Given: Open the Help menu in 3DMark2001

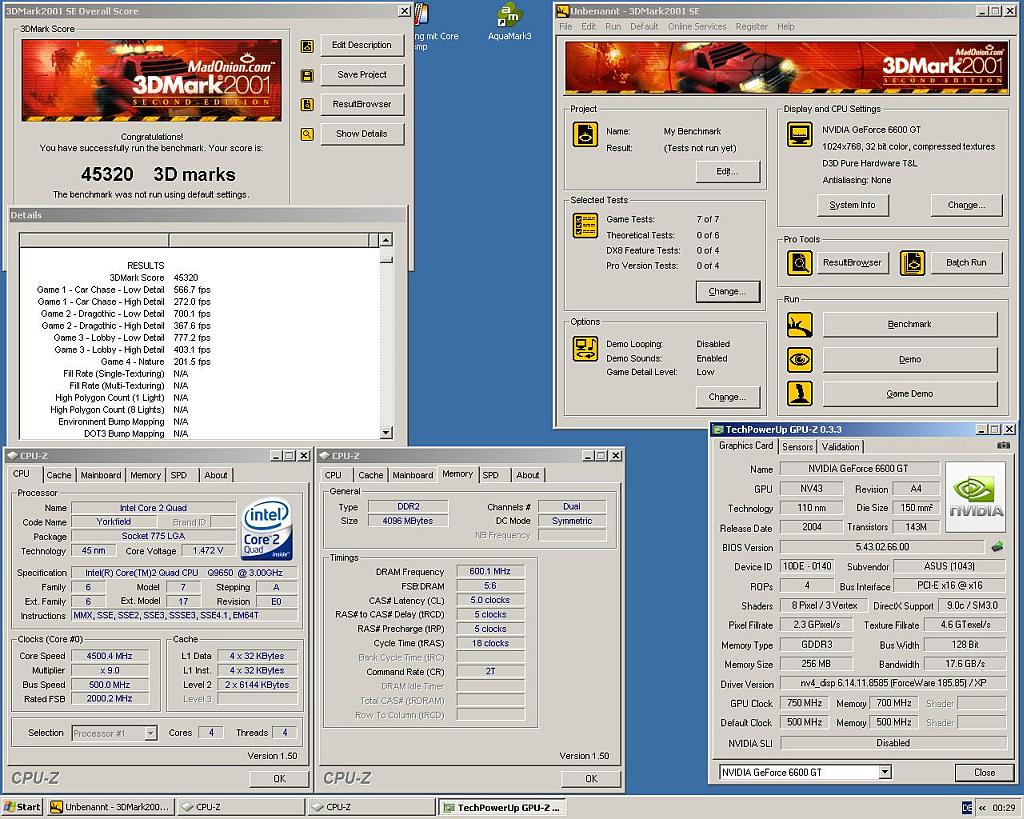Looking at the screenshot, I should tap(786, 27).
